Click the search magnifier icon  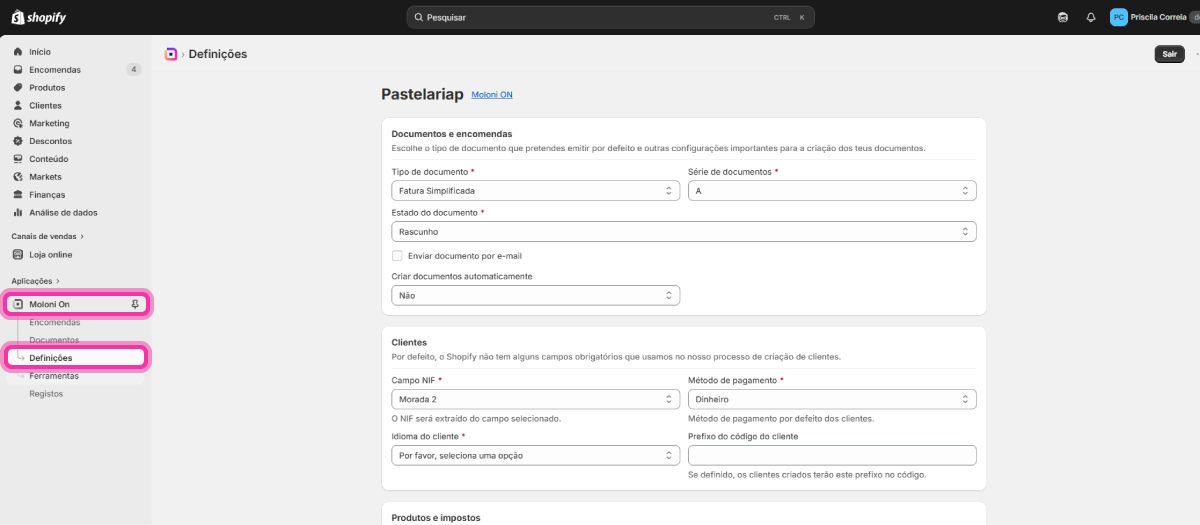pos(418,17)
